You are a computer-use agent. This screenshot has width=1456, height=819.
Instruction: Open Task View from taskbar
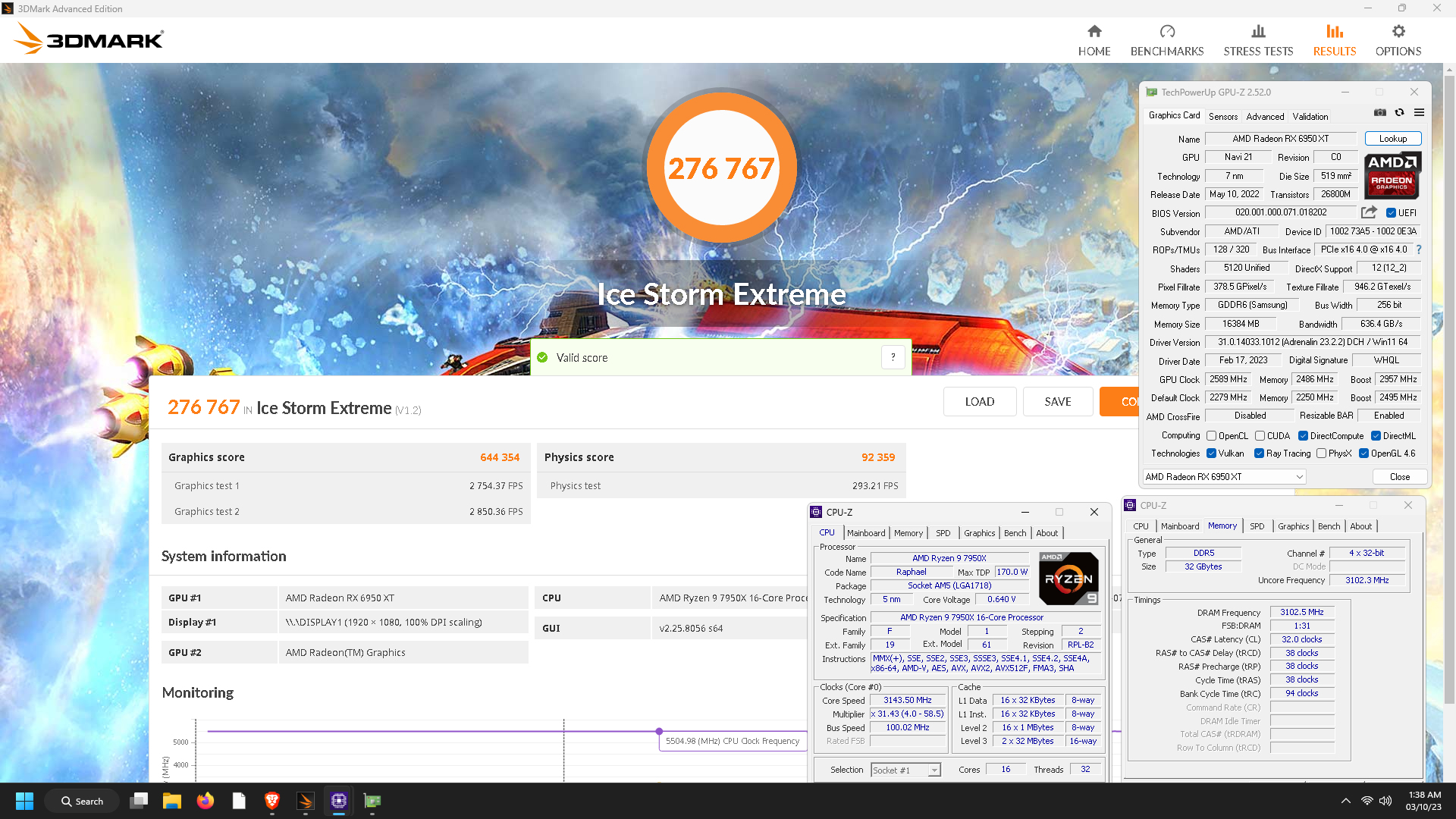click(139, 801)
